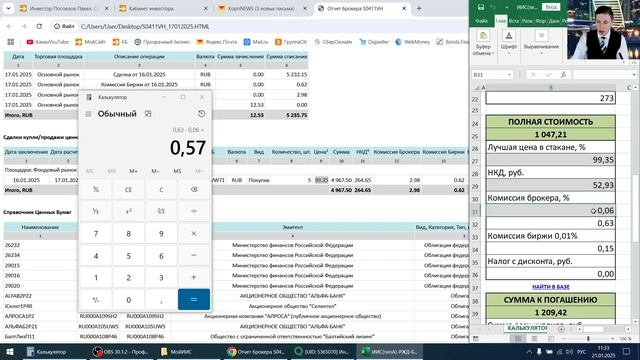Click the blue equals key
Screen dimensions: 640x360
pos(194,300)
